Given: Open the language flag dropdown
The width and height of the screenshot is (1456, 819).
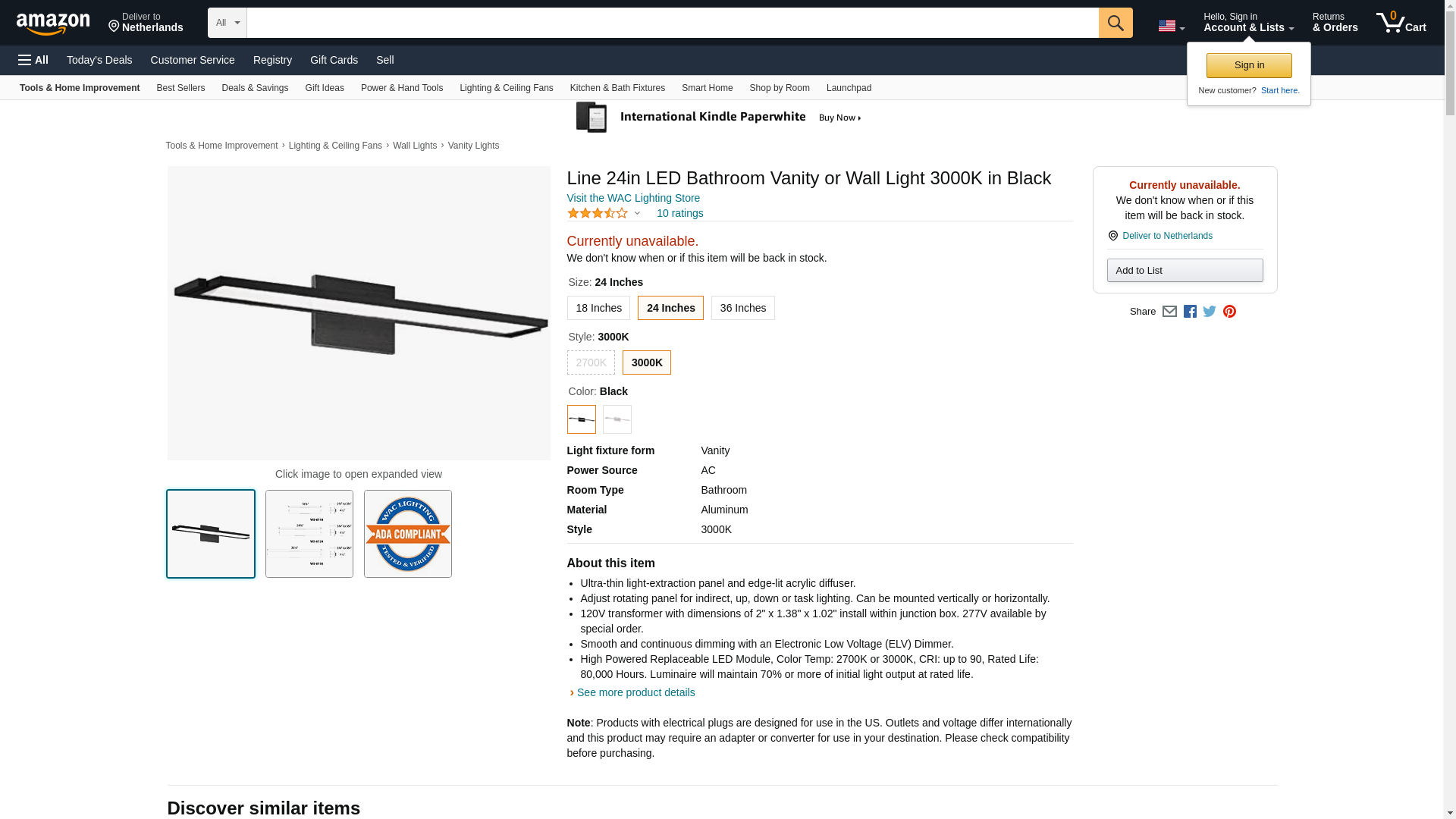Looking at the screenshot, I should point(1171,26).
